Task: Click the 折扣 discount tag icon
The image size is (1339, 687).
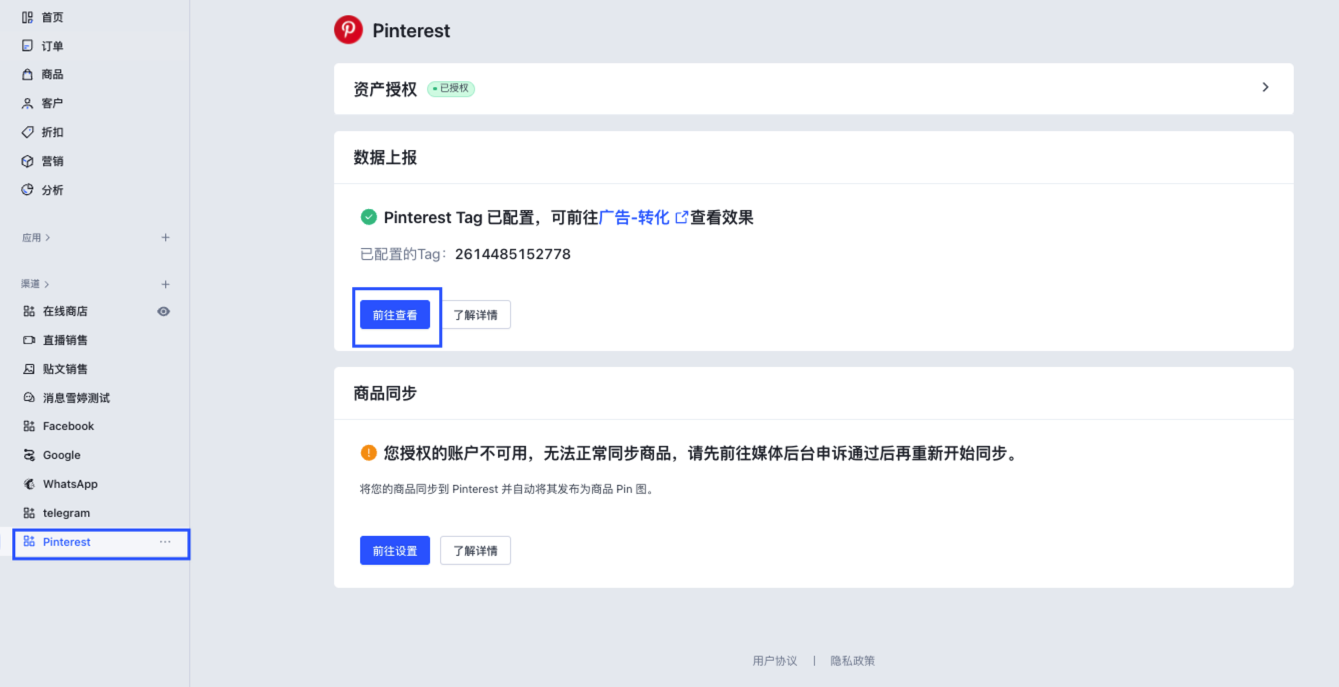Action: pos(28,132)
